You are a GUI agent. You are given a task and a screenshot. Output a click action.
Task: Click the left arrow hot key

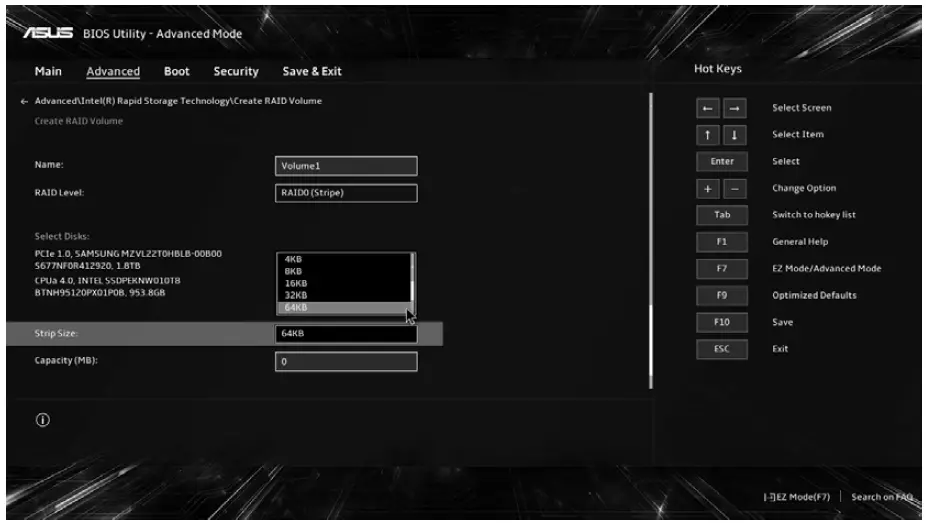(x=707, y=108)
